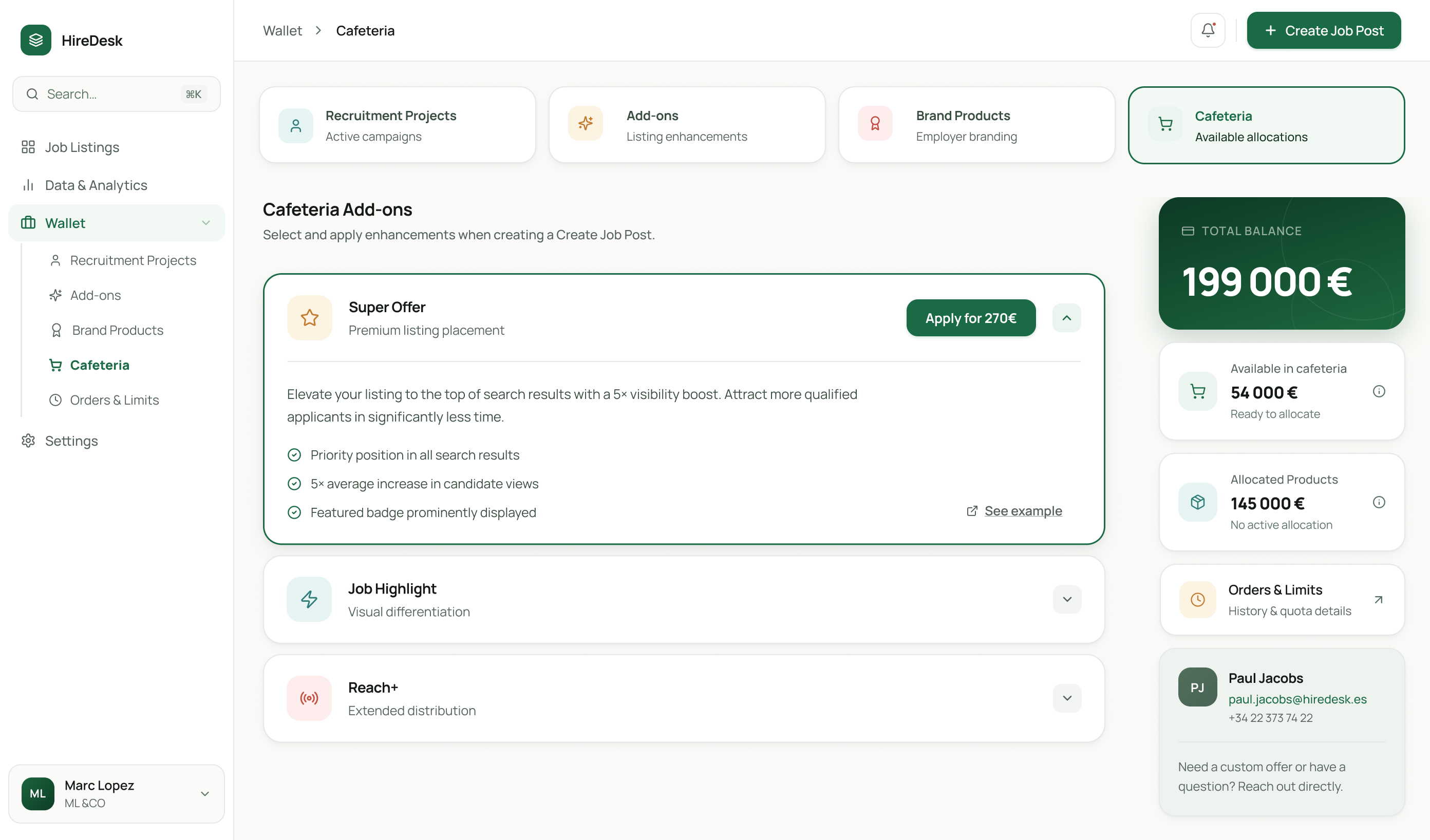Expand the Reach+ card

pyautogui.click(x=1067, y=698)
